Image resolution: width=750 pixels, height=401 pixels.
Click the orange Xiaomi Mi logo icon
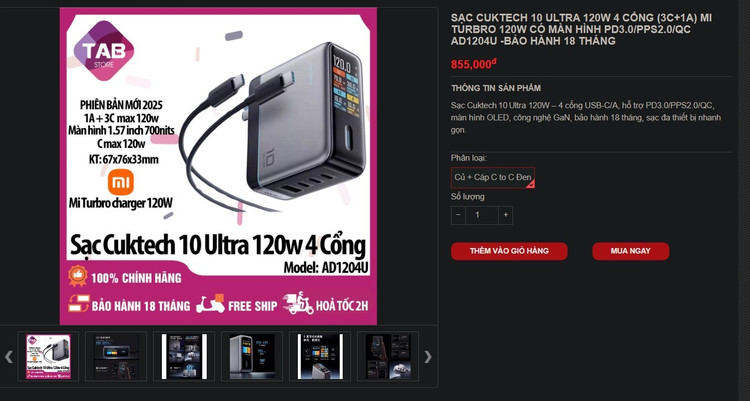click(121, 182)
